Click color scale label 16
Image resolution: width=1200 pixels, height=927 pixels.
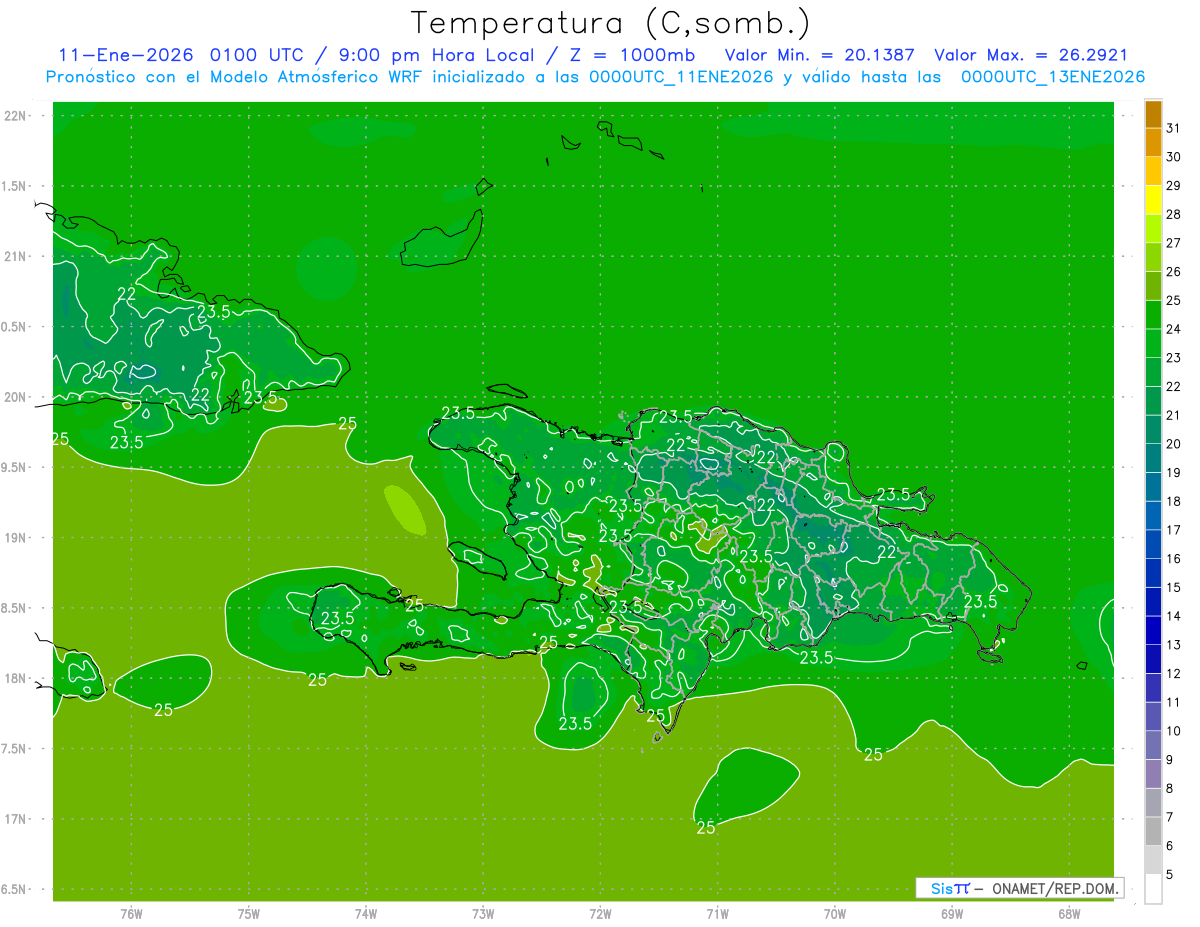point(1173,559)
